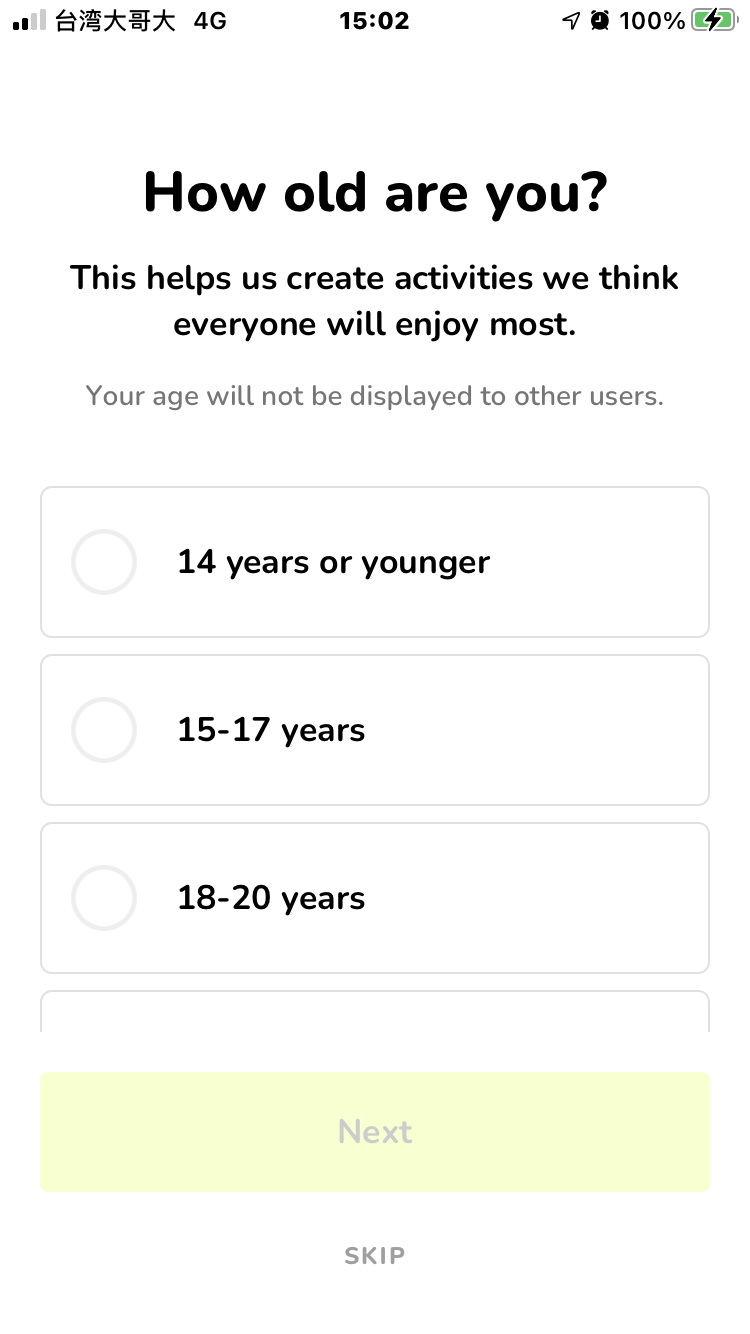Tap the alarm clock status icon
Screen dimensions: 750x1334
point(600,20)
